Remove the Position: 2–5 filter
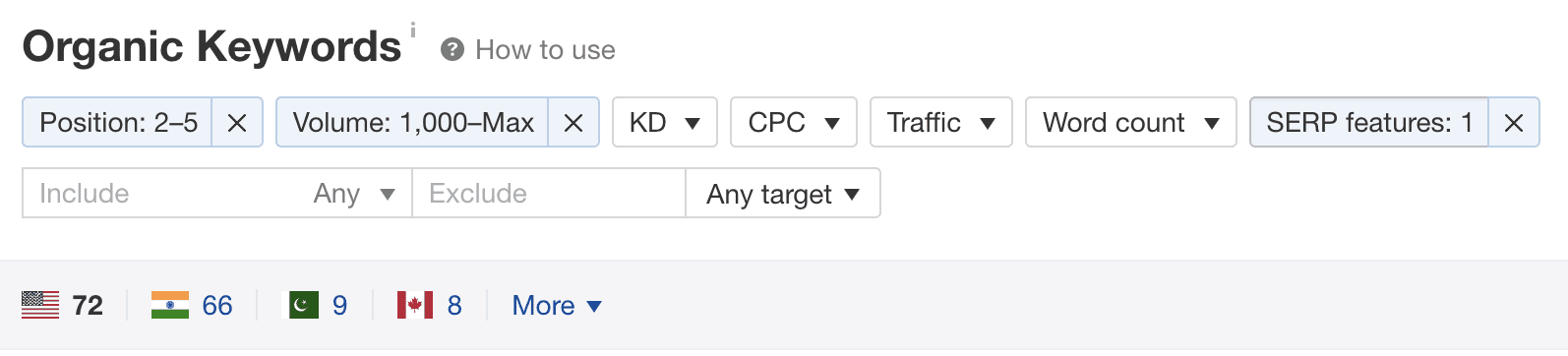The height and width of the screenshot is (356, 1568). point(237,122)
